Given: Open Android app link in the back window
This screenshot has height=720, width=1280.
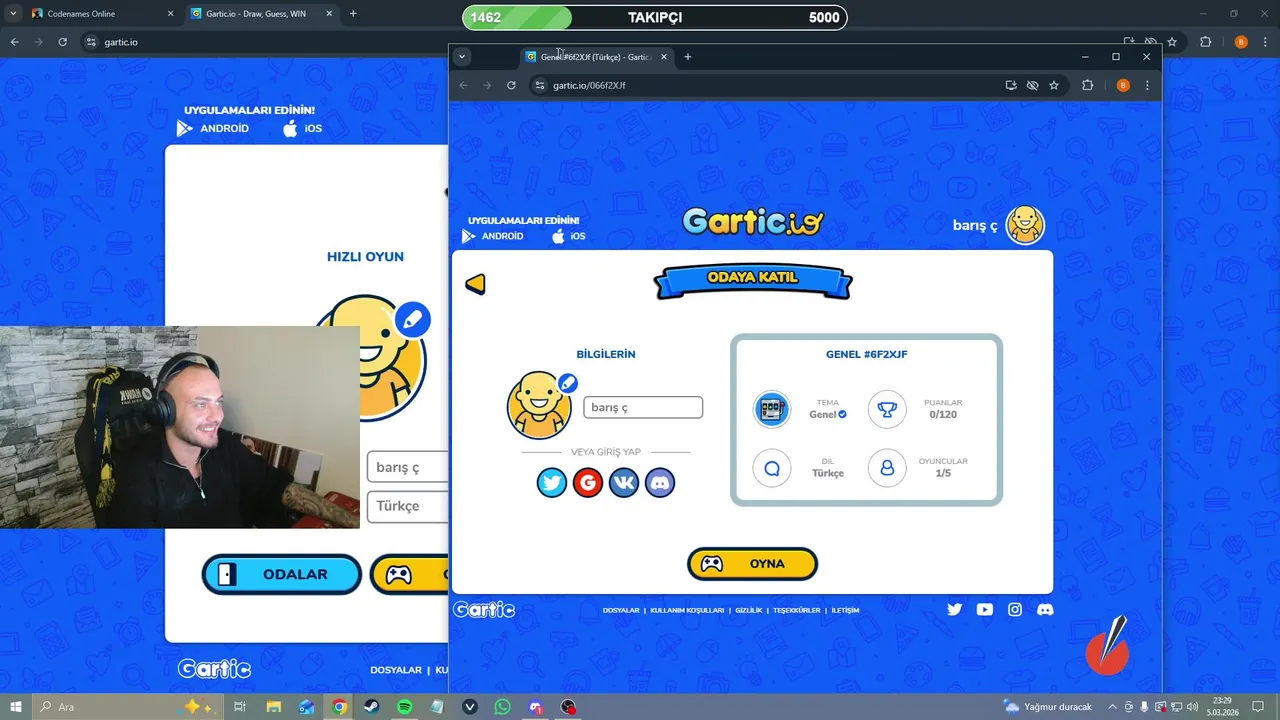Looking at the screenshot, I should tap(212, 128).
